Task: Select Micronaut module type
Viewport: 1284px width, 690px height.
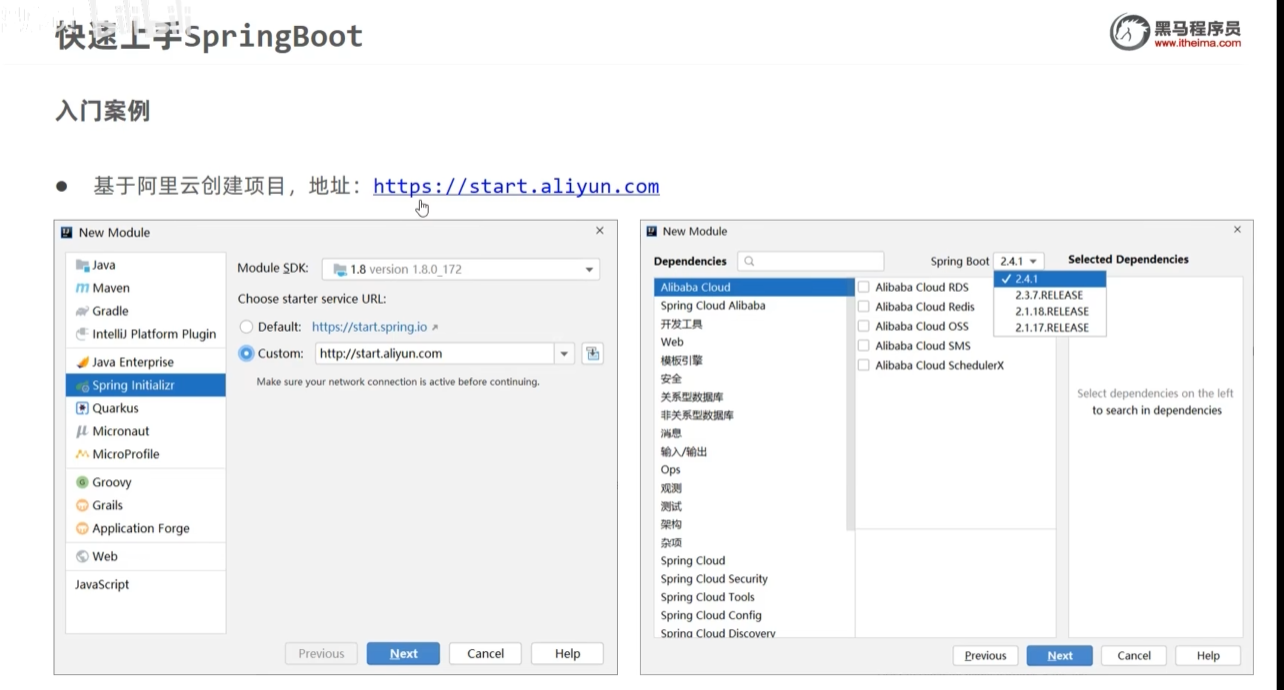Action: tap(146, 431)
